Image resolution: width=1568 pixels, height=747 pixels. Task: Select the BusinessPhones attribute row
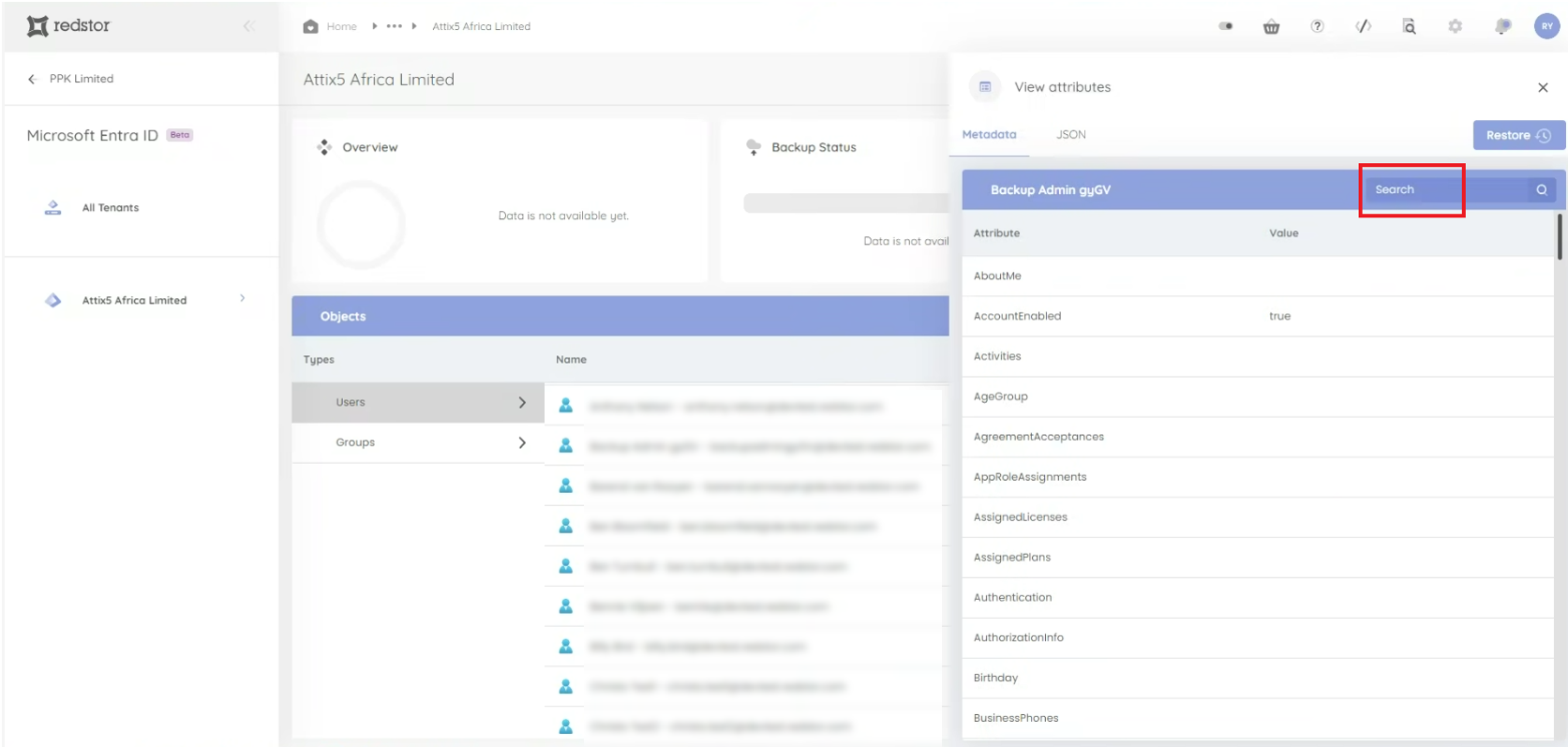[x=1258, y=719]
